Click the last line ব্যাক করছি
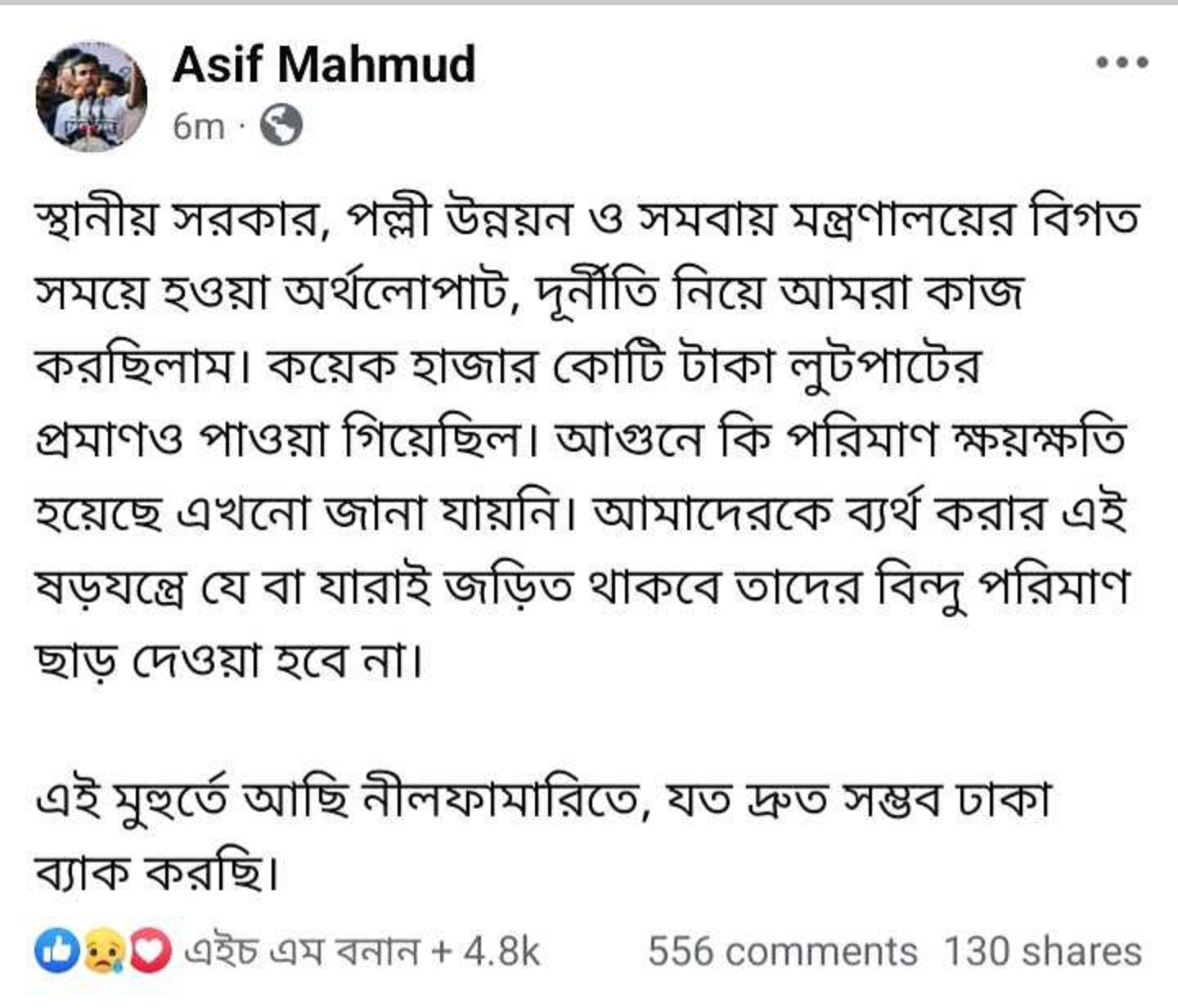 [159, 875]
